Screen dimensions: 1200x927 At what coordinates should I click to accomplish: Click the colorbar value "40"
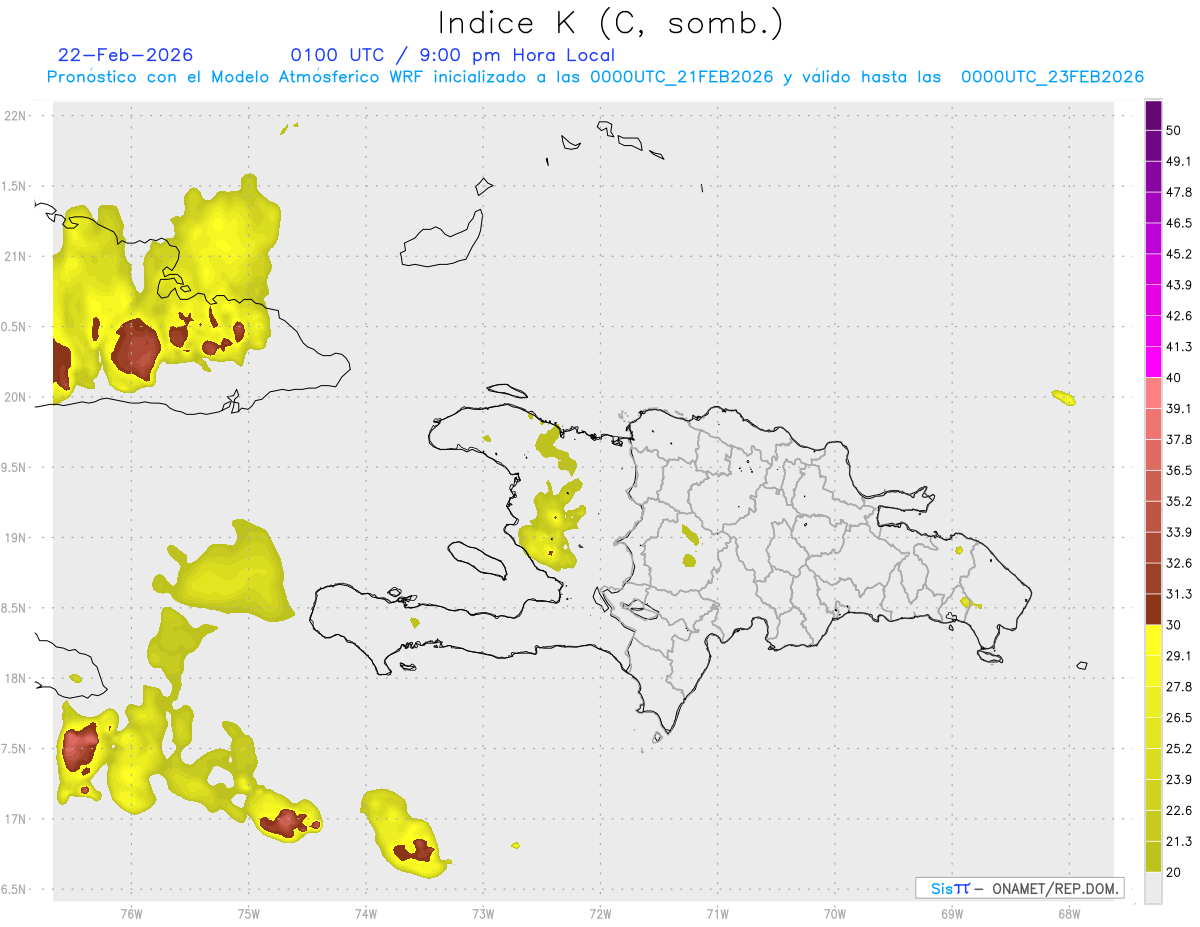click(1173, 378)
